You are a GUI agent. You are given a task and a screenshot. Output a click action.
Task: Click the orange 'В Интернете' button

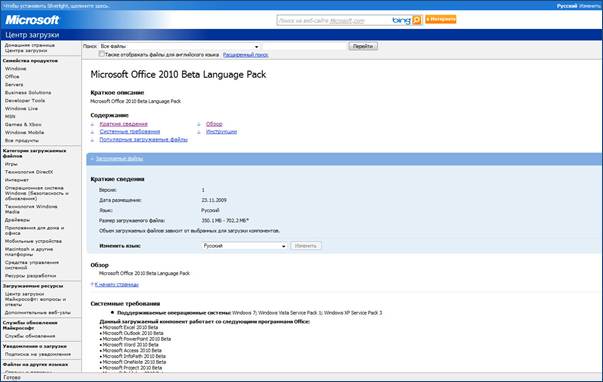pos(440,19)
